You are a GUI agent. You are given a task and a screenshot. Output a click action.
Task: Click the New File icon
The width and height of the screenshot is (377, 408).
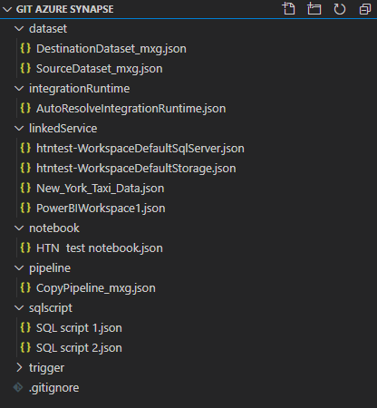[x=289, y=9]
